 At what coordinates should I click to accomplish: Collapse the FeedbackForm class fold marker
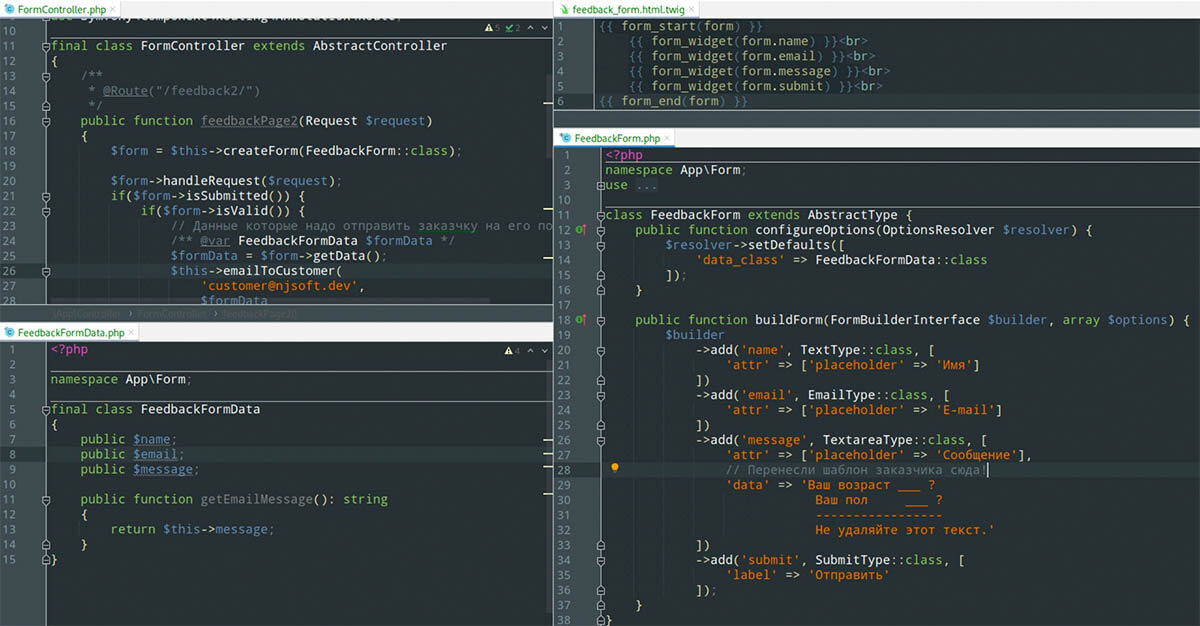point(601,215)
